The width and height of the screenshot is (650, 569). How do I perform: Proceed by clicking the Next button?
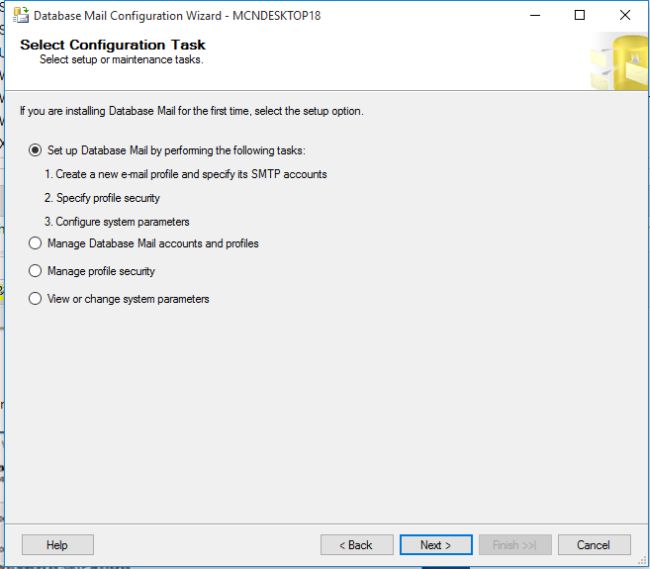[x=435, y=545]
